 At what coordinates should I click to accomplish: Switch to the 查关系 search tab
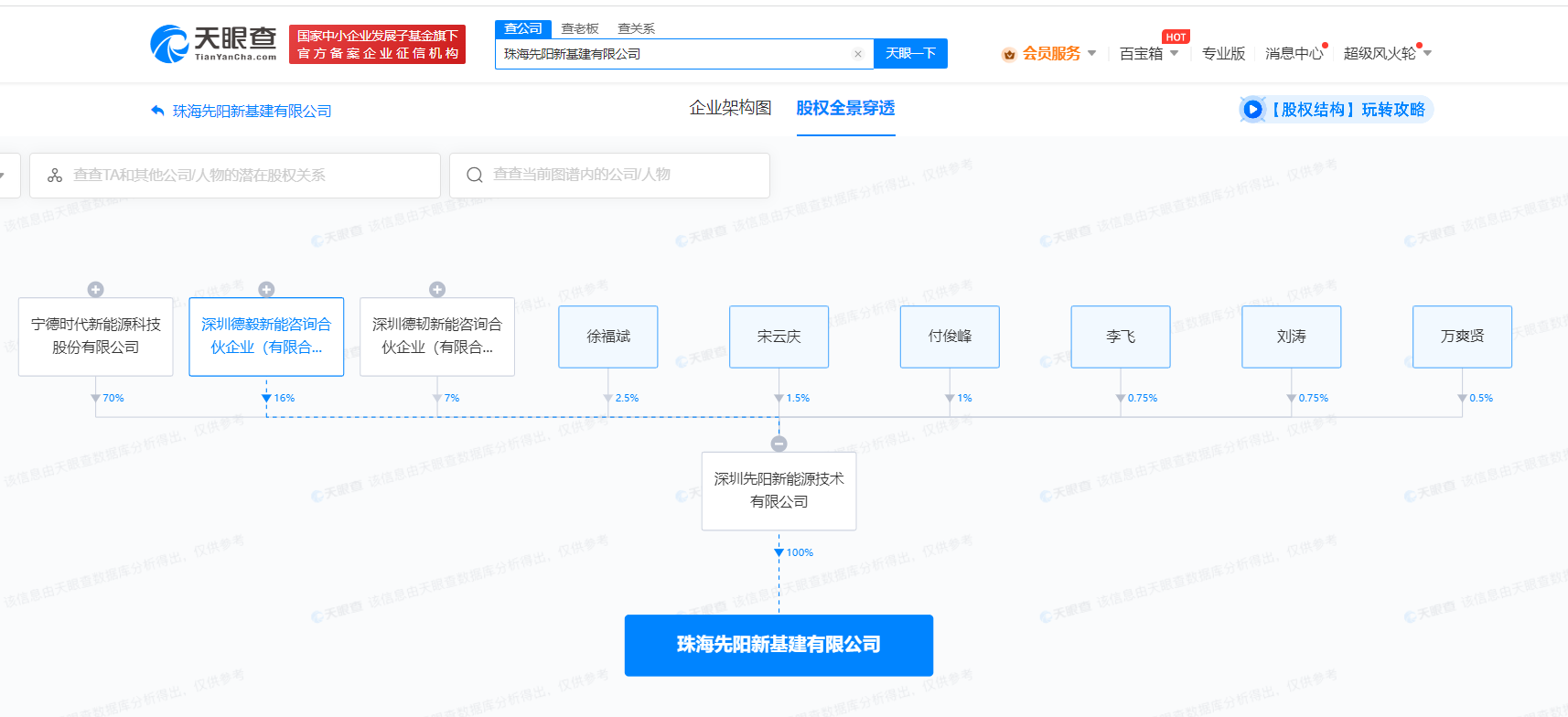pyautogui.click(x=637, y=28)
